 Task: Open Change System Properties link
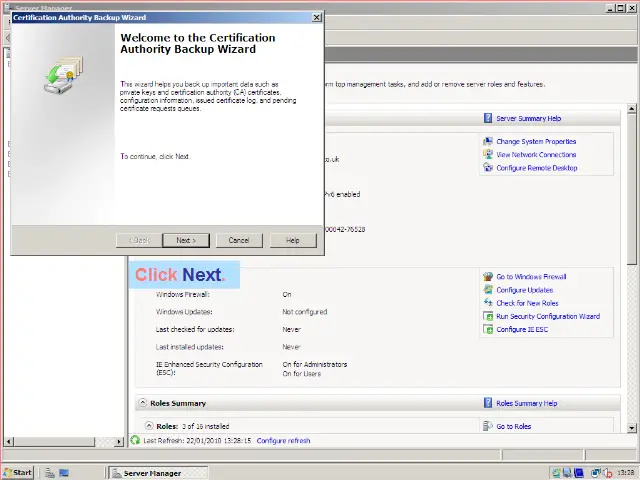(x=536, y=141)
